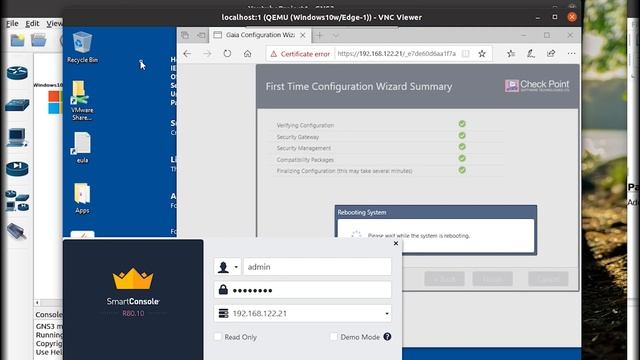Add page to favorites with star icon
This screenshot has width=640, height=360.
click(x=482, y=53)
